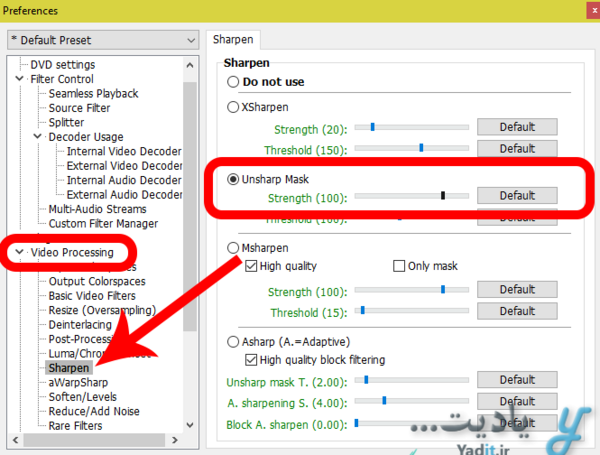This screenshot has width=600, height=455.
Task: Toggle High quality block filtering checkbox
Action: tap(251, 360)
